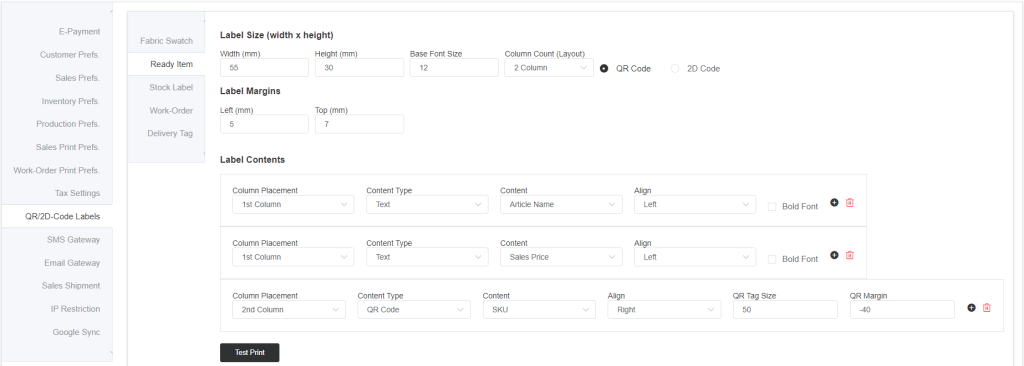Click the Test Print button

(249, 352)
